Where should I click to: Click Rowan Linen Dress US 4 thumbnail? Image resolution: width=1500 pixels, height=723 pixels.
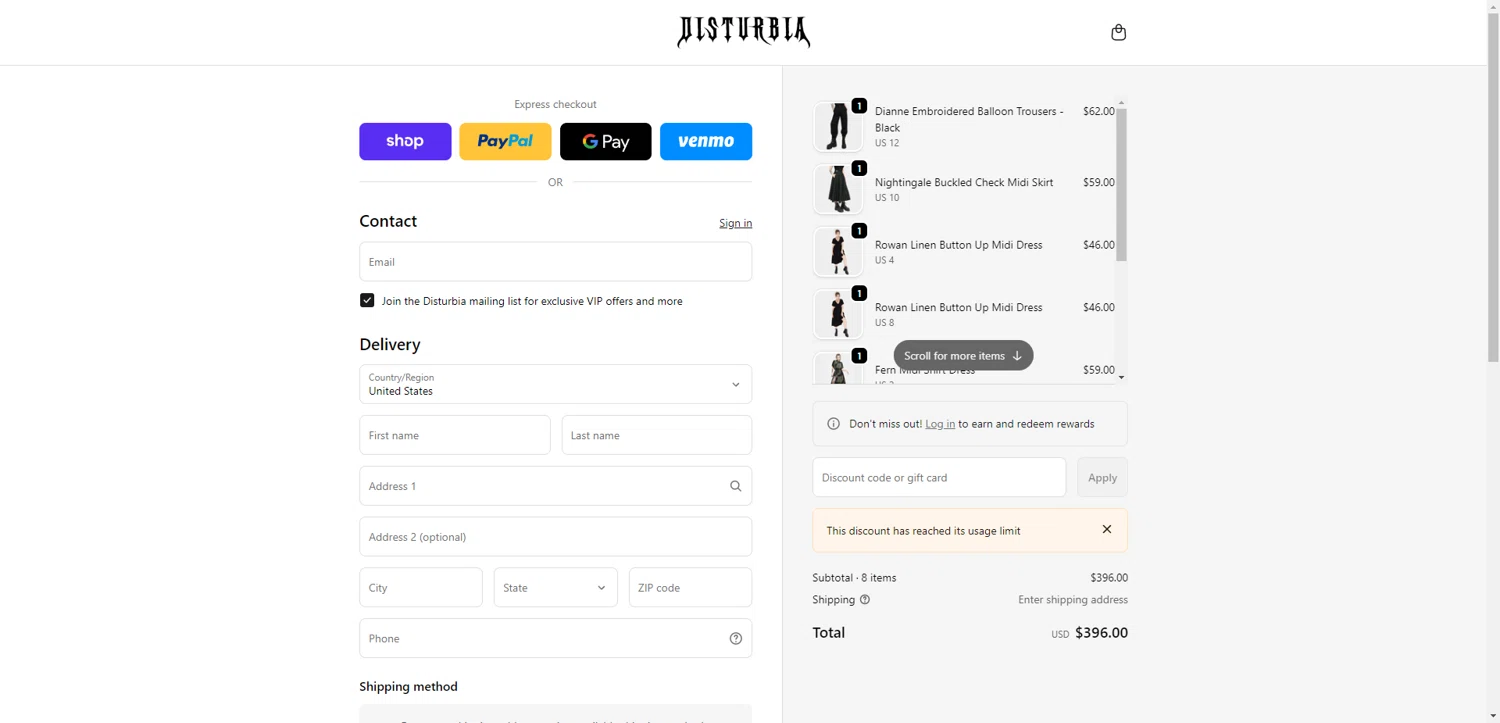point(838,252)
